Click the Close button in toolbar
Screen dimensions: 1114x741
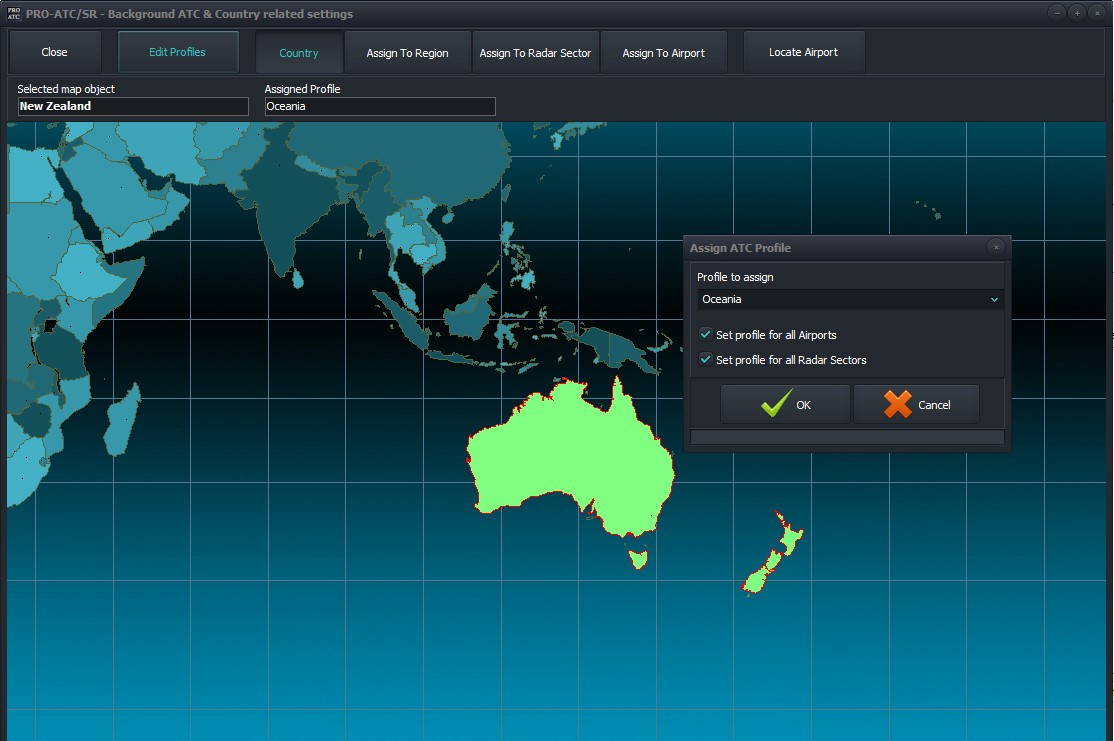click(x=54, y=52)
